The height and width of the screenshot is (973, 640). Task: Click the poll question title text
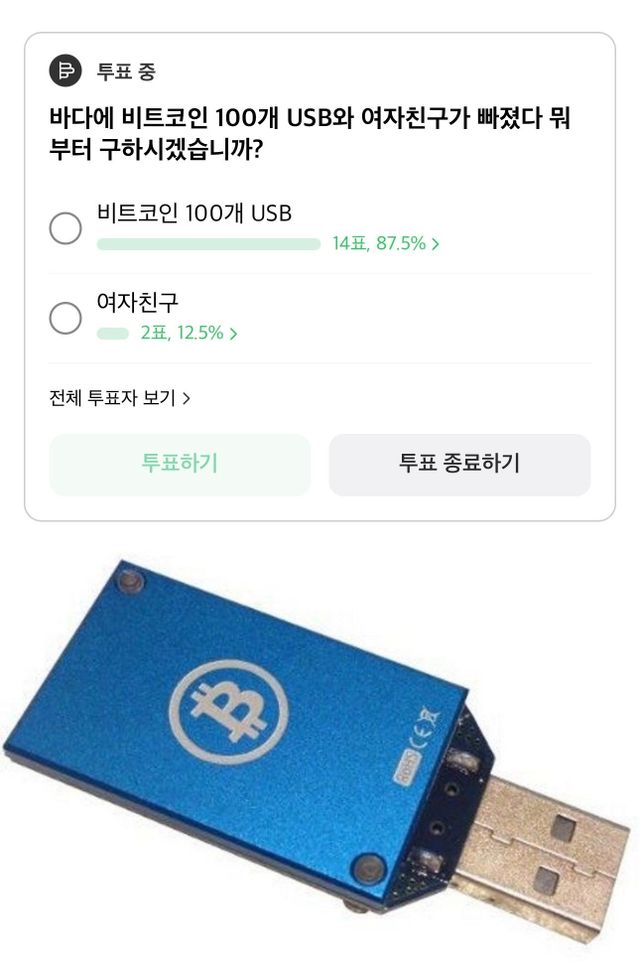pos(310,133)
